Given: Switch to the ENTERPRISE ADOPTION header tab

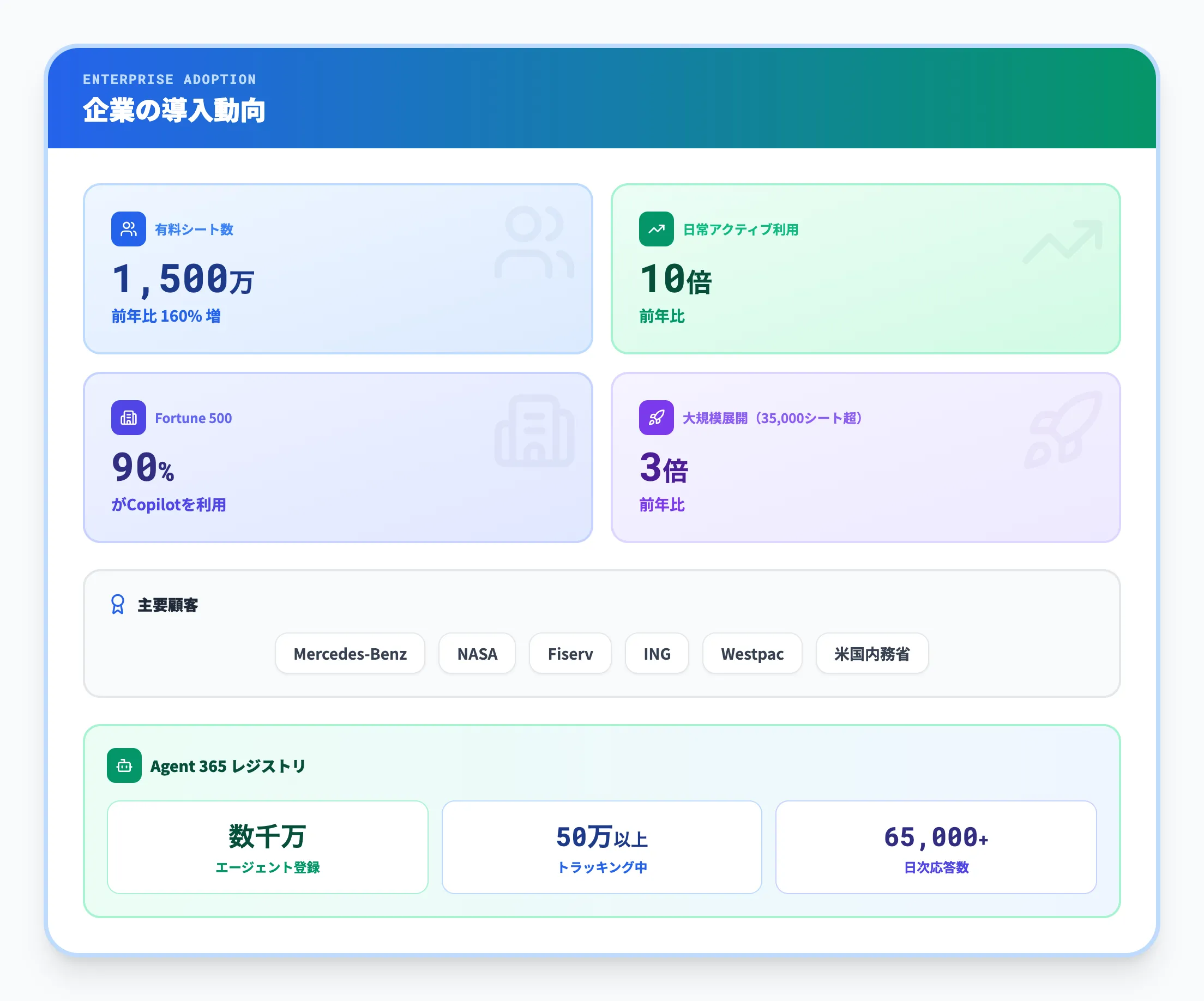Looking at the screenshot, I should [x=170, y=79].
